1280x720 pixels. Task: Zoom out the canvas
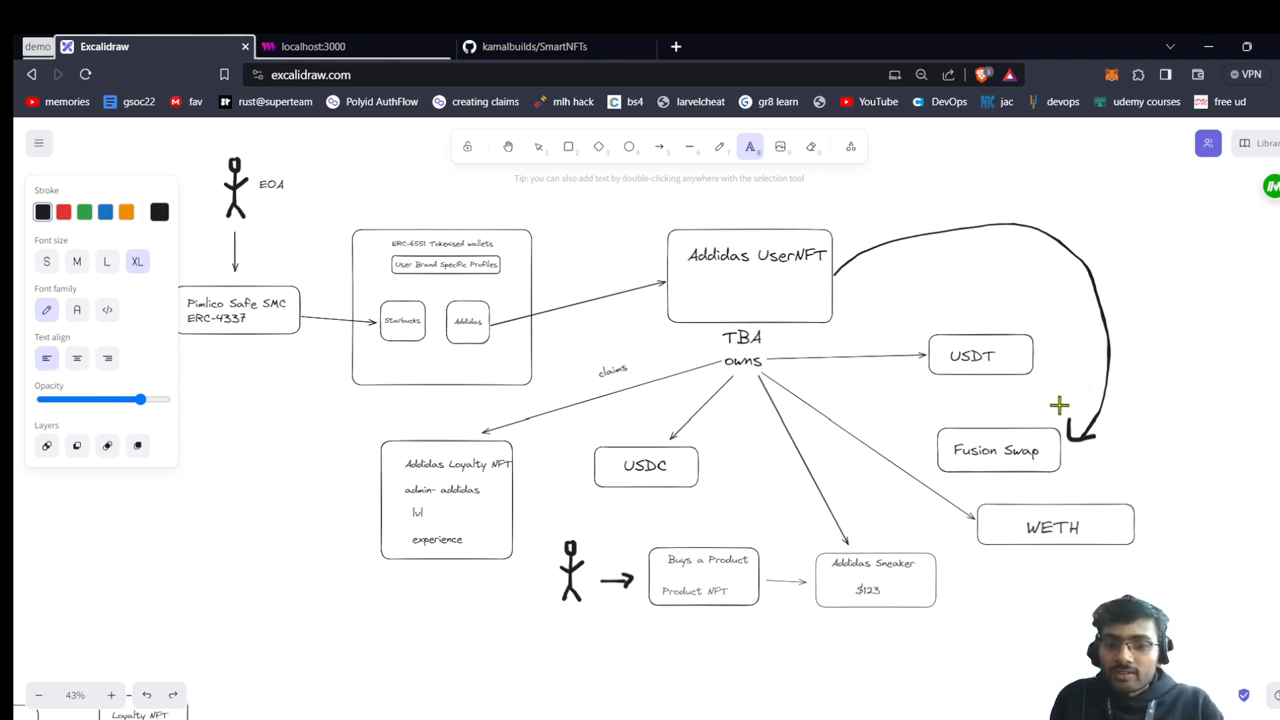pyautogui.click(x=39, y=695)
